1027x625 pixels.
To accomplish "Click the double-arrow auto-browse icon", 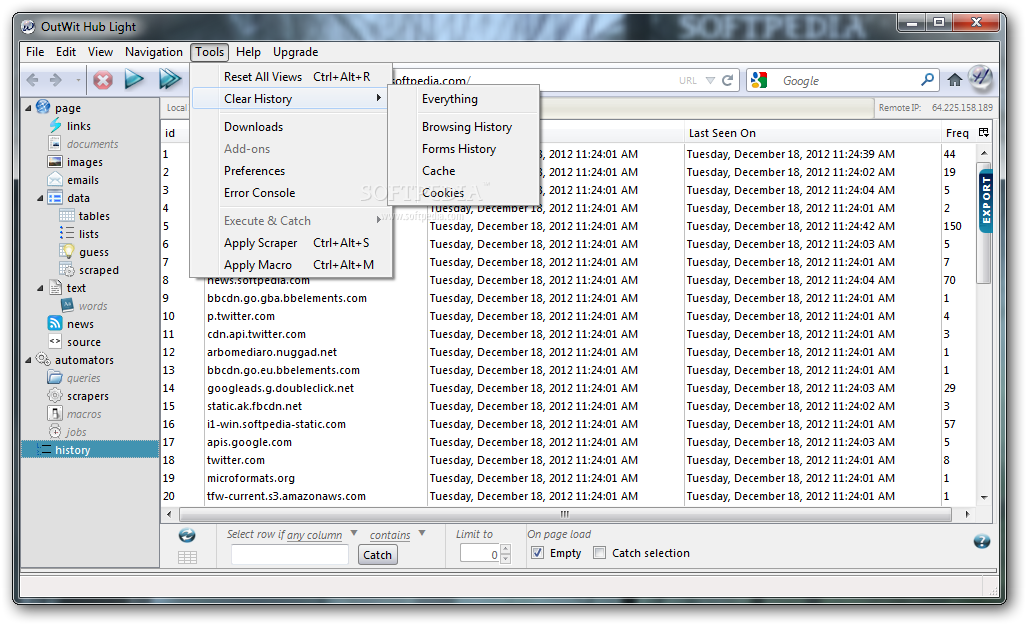I will point(170,79).
